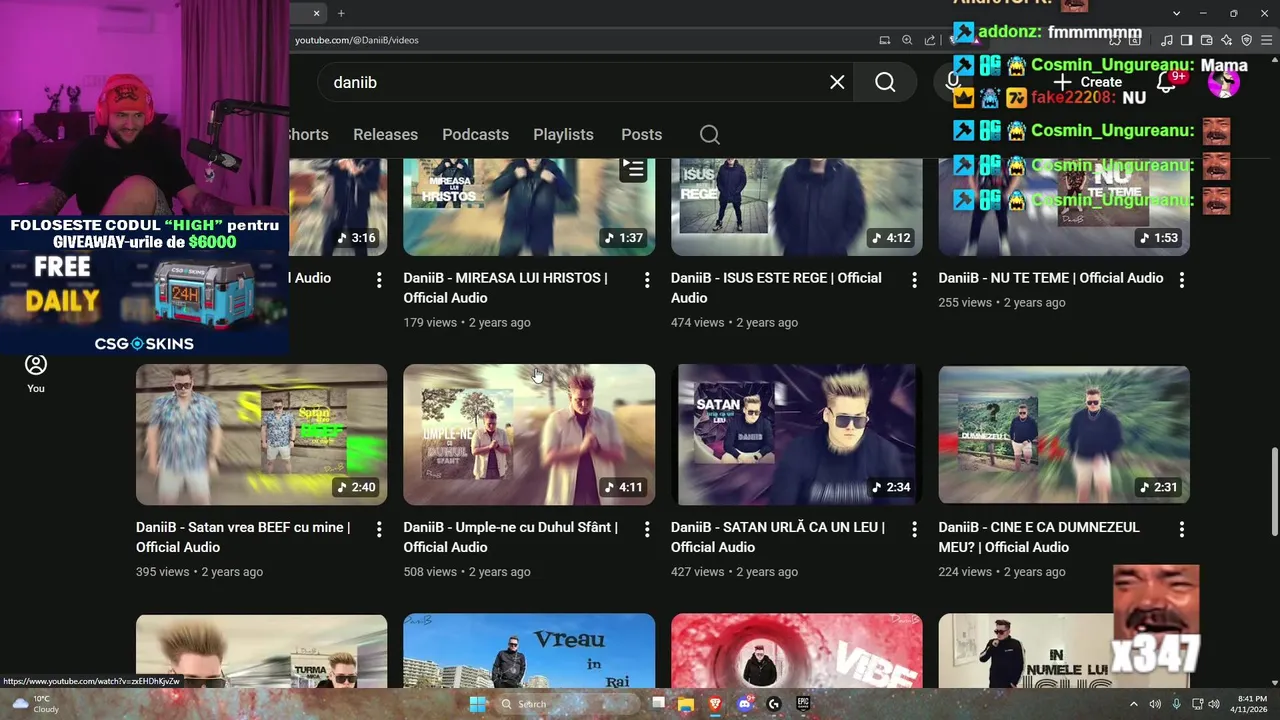
Task: Play the ISUS ESTE REGE thumbnail 4:12
Action: (797, 206)
